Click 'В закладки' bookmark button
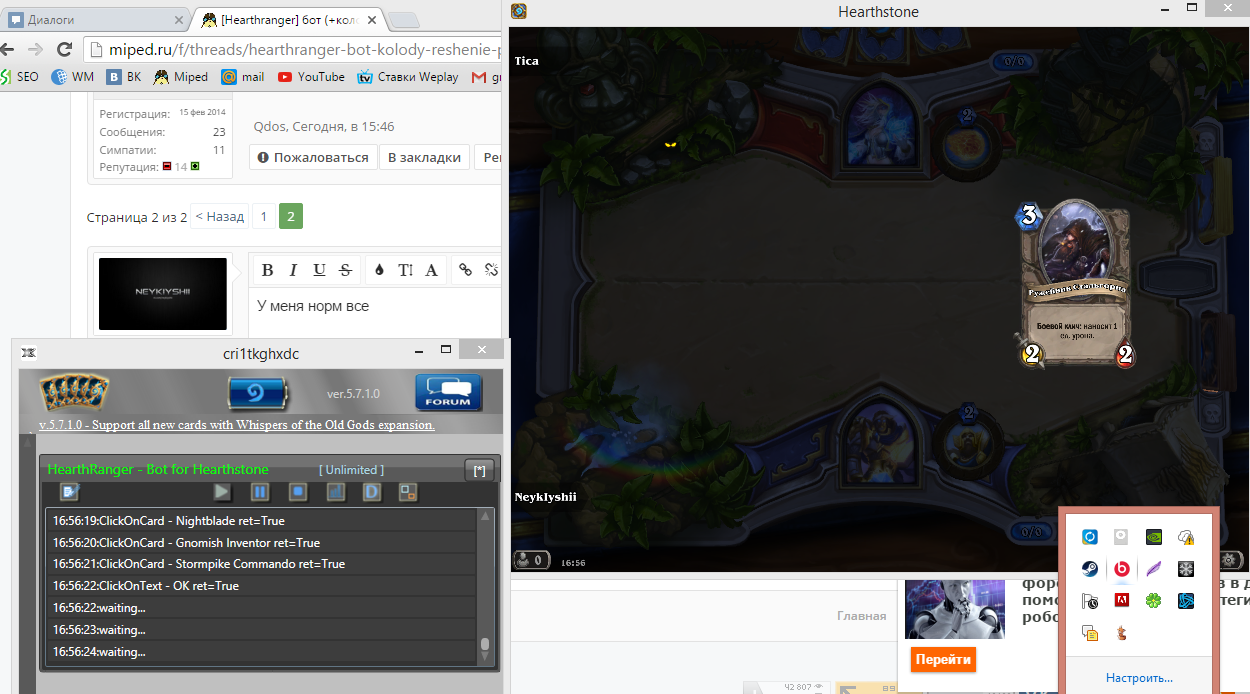The height and width of the screenshot is (694, 1250). point(424,157)
